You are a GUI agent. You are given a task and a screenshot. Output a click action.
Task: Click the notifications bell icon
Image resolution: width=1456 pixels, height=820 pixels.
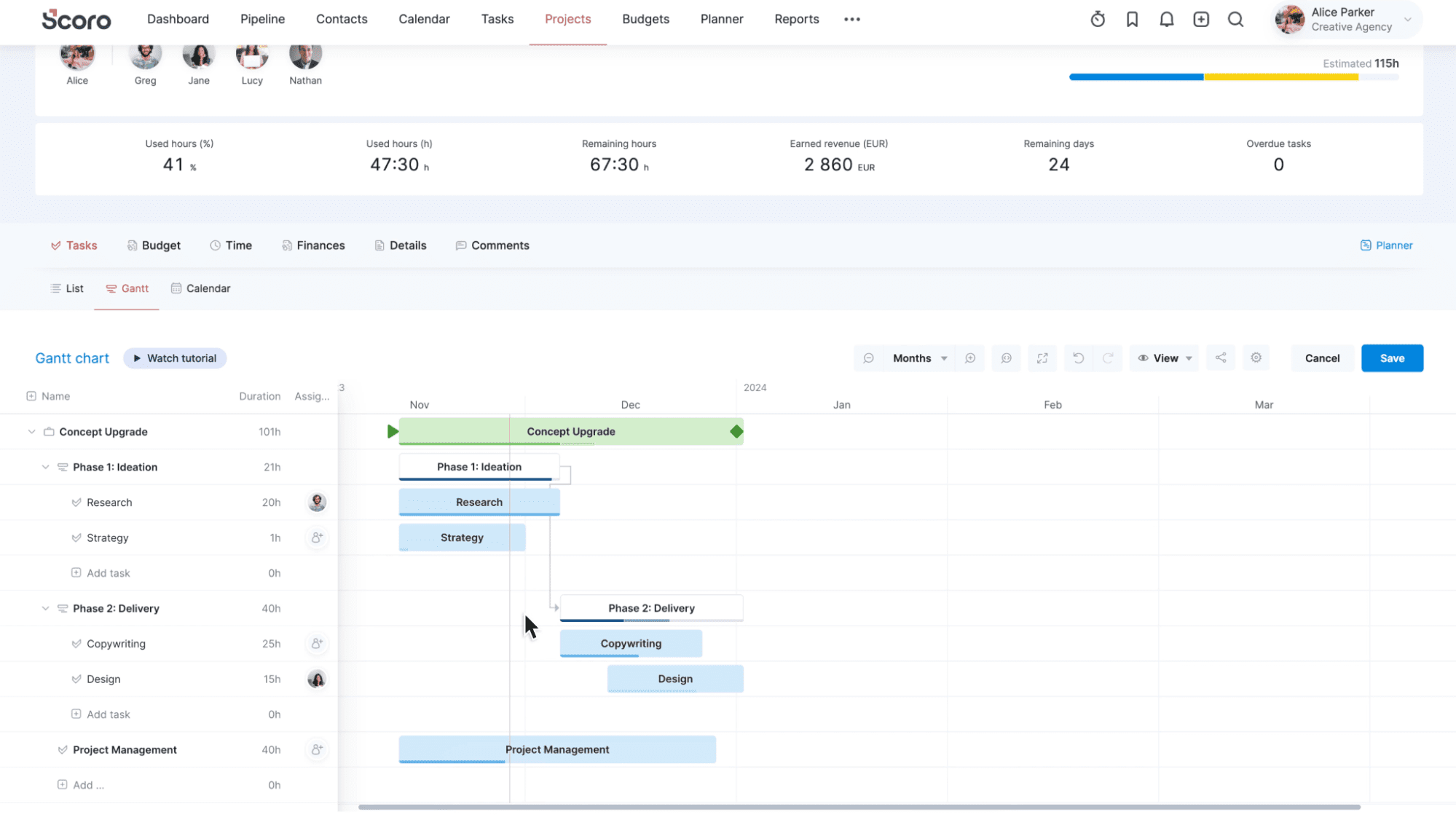[1166, 19]
